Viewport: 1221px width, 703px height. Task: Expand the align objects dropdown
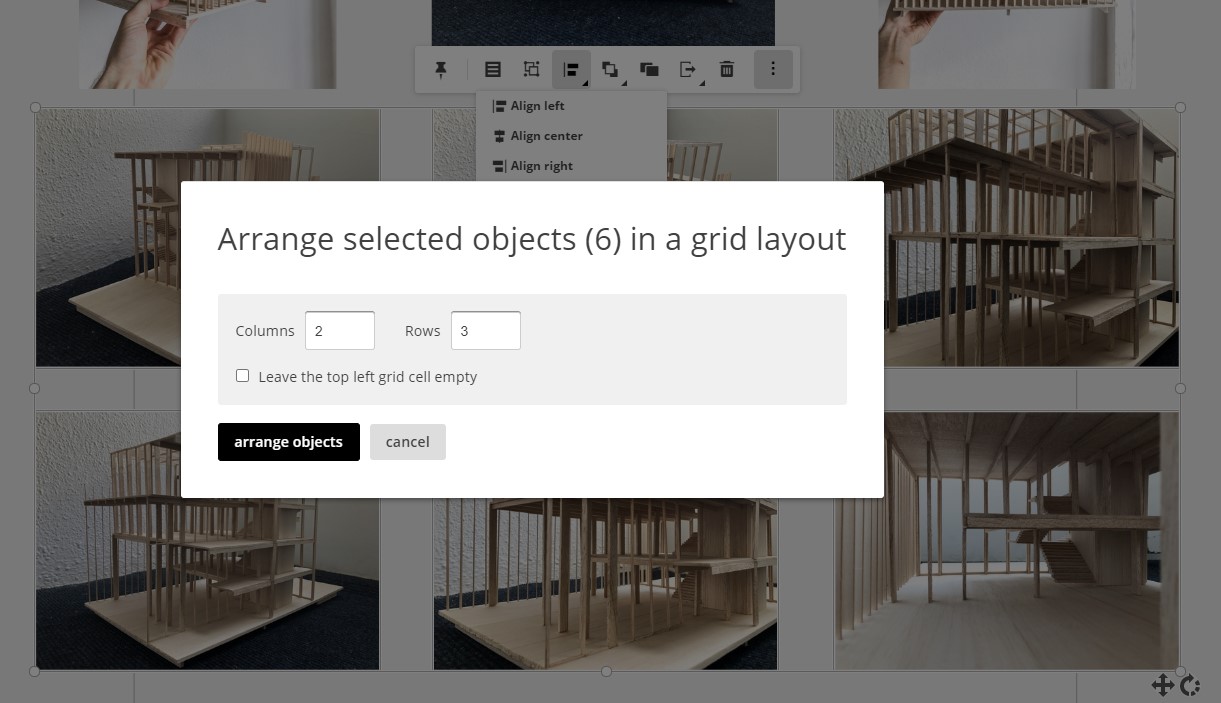click(x=571, y=69)
